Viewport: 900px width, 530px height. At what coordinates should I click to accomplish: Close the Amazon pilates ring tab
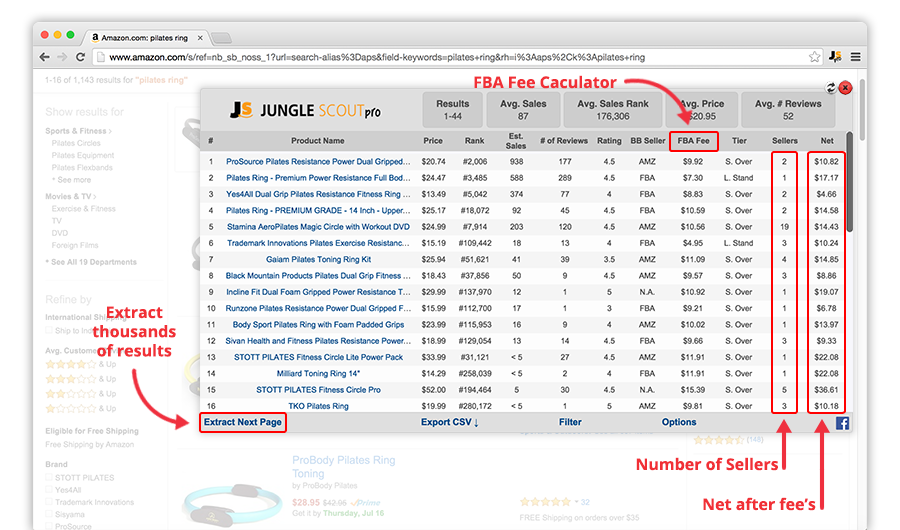(x=200, y=38)
